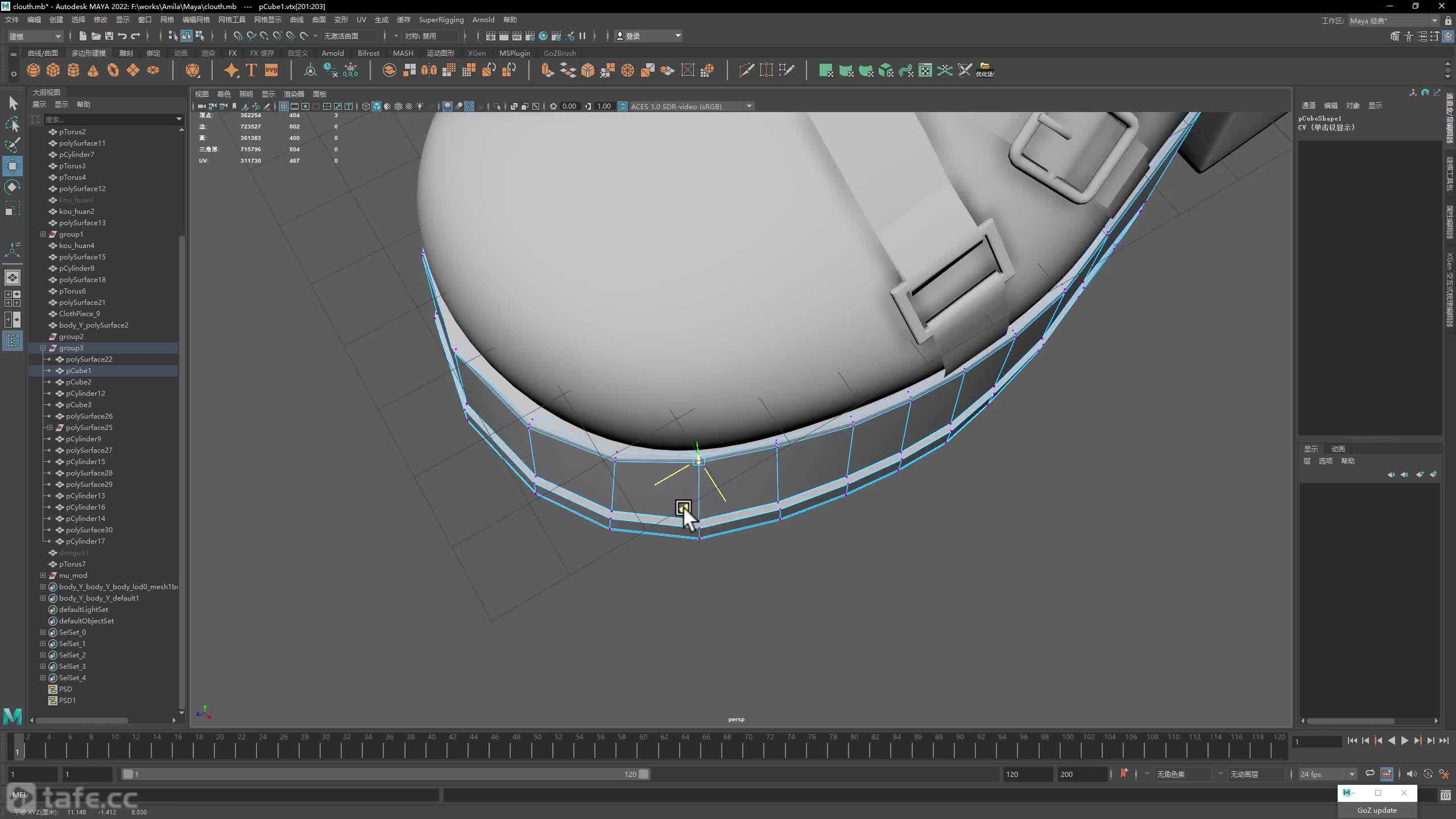1456x819 pixels.
Task: Select the Rotate tool in toolbox
Action: click(13, 187)
